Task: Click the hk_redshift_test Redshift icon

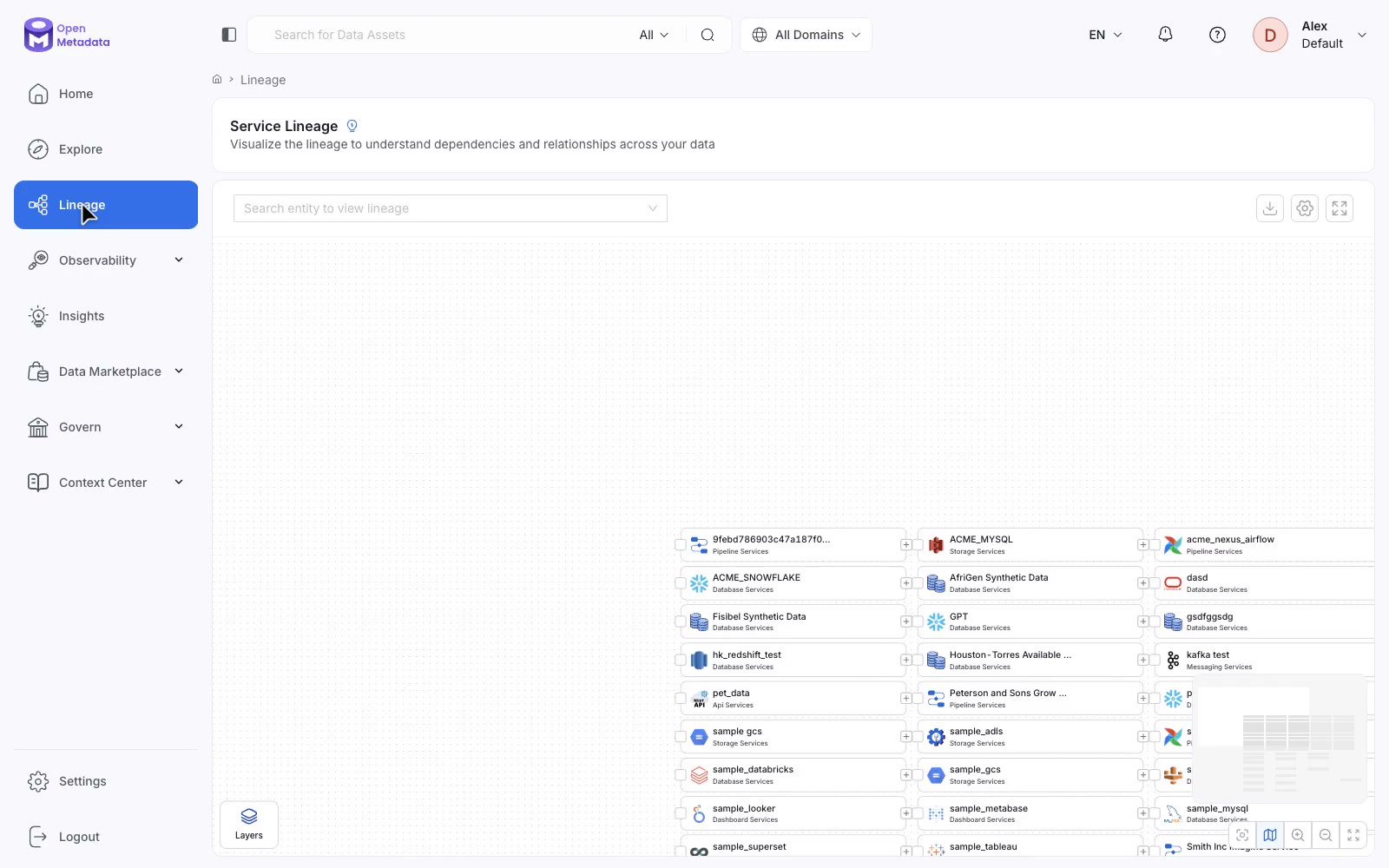Action: tap(699, 661)
